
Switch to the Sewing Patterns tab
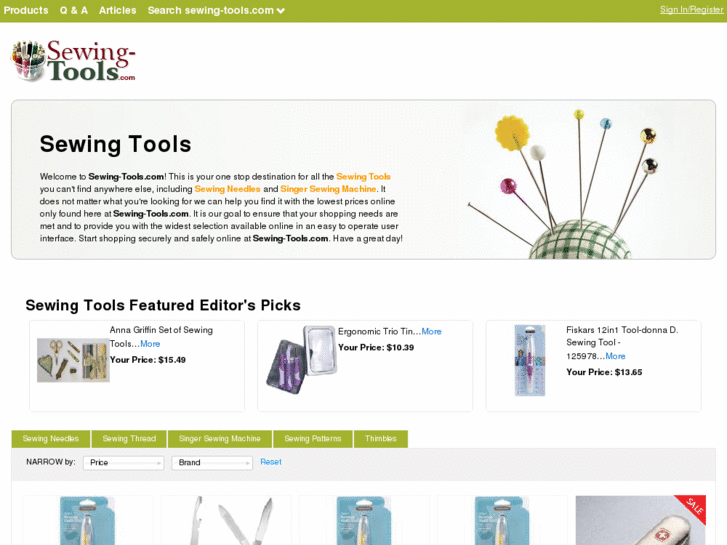pos(312,439)
